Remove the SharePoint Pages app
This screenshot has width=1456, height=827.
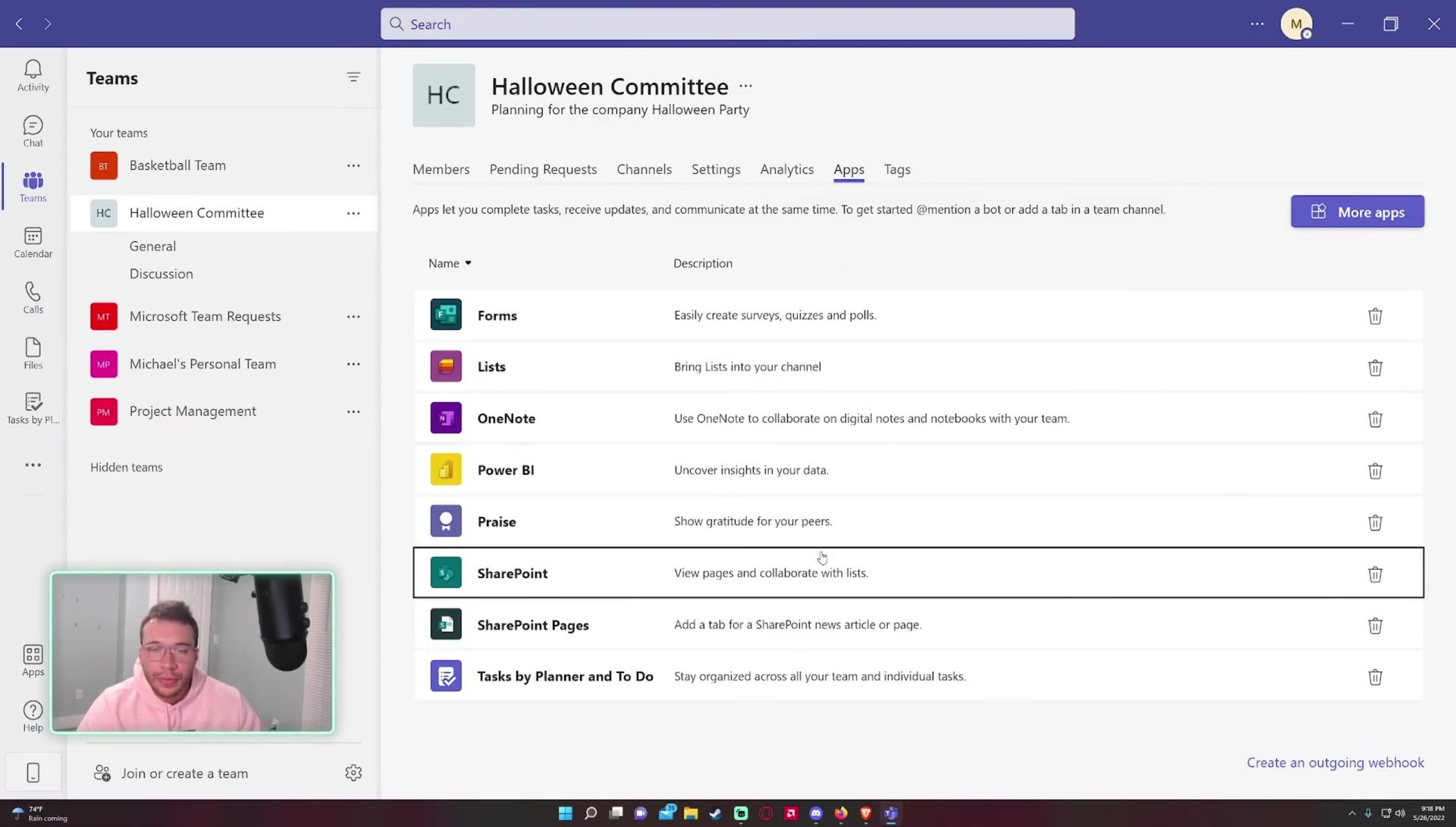point(1375,626)
